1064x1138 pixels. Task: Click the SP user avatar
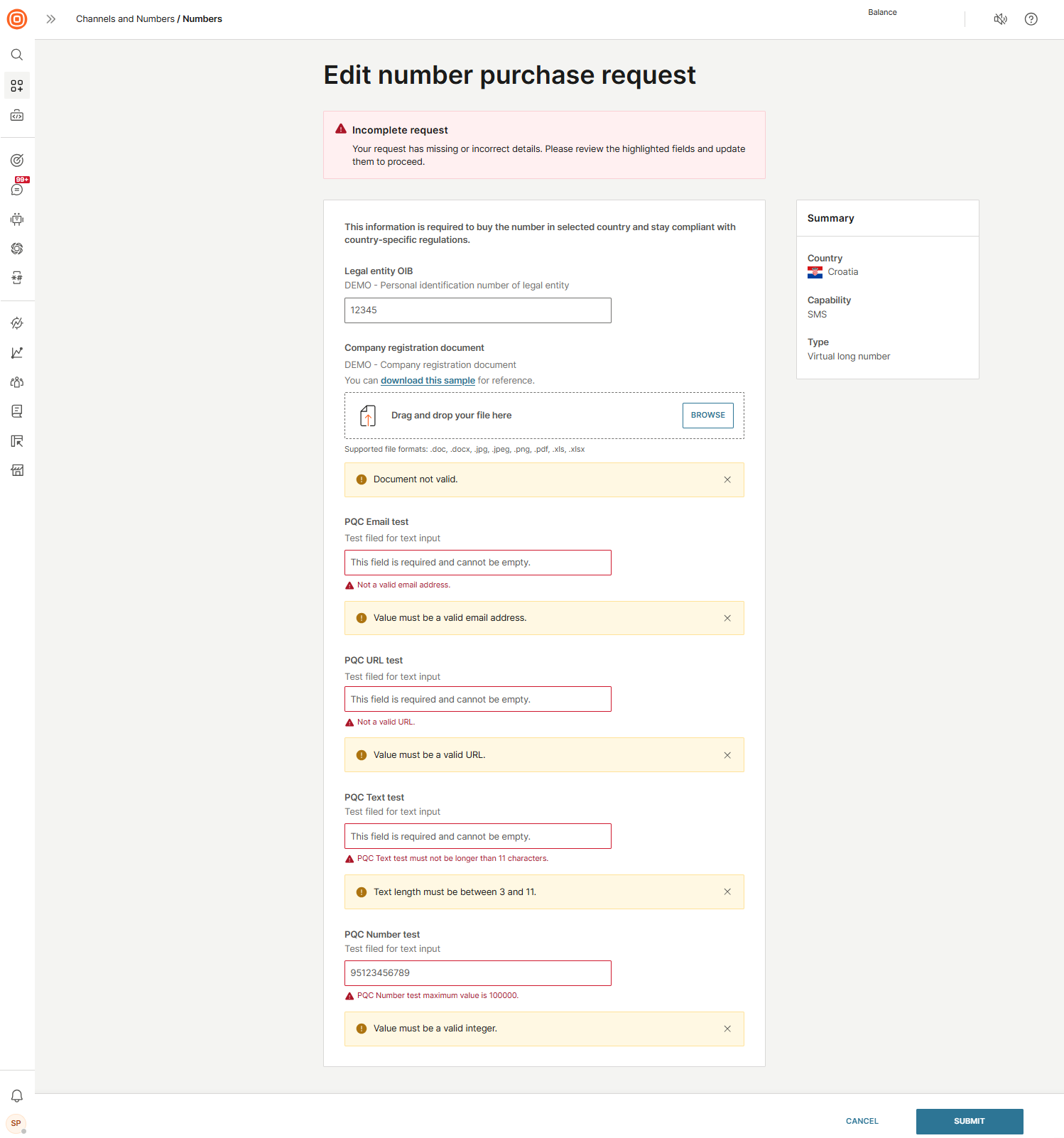click(x=16, y=1123)
